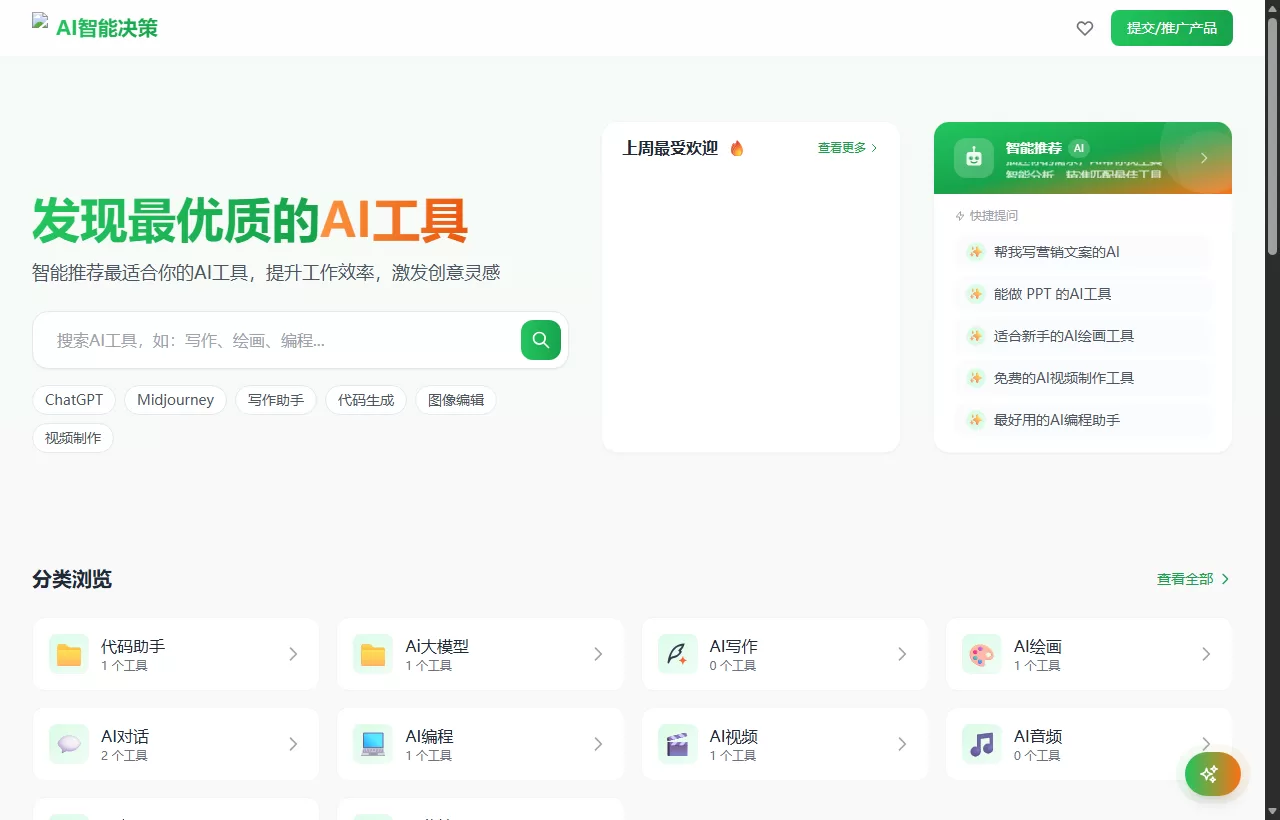Click the music note icon for AI音频

click(982, 744)
